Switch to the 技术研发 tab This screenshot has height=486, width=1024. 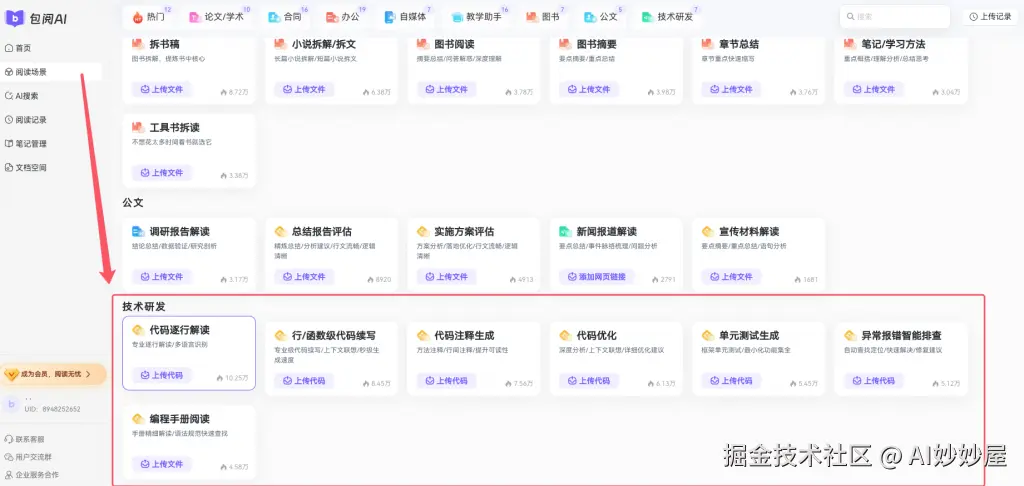tap(667, 17)
